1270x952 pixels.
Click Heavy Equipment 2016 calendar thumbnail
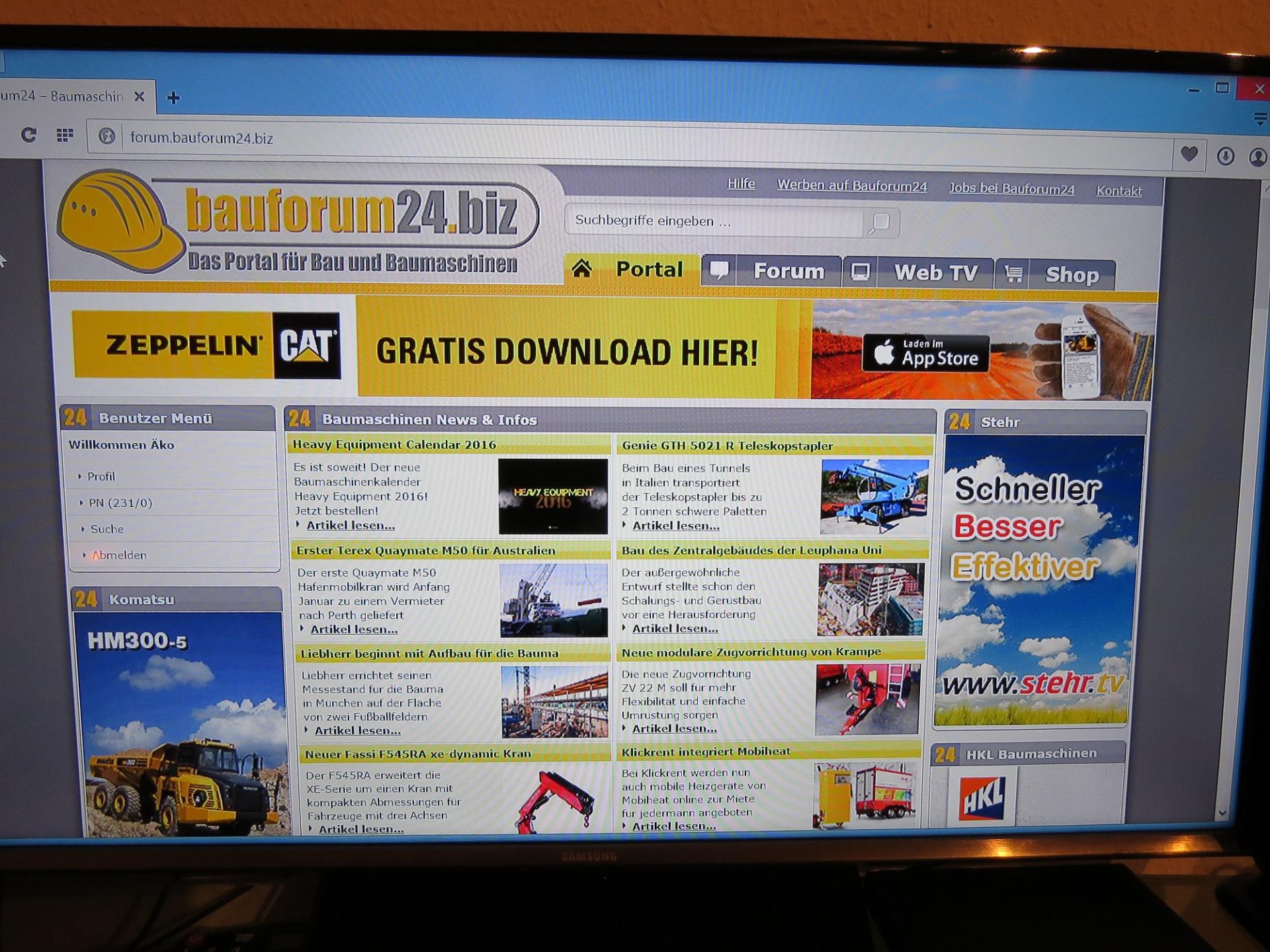pyautogui.click(x=553, y=496)
